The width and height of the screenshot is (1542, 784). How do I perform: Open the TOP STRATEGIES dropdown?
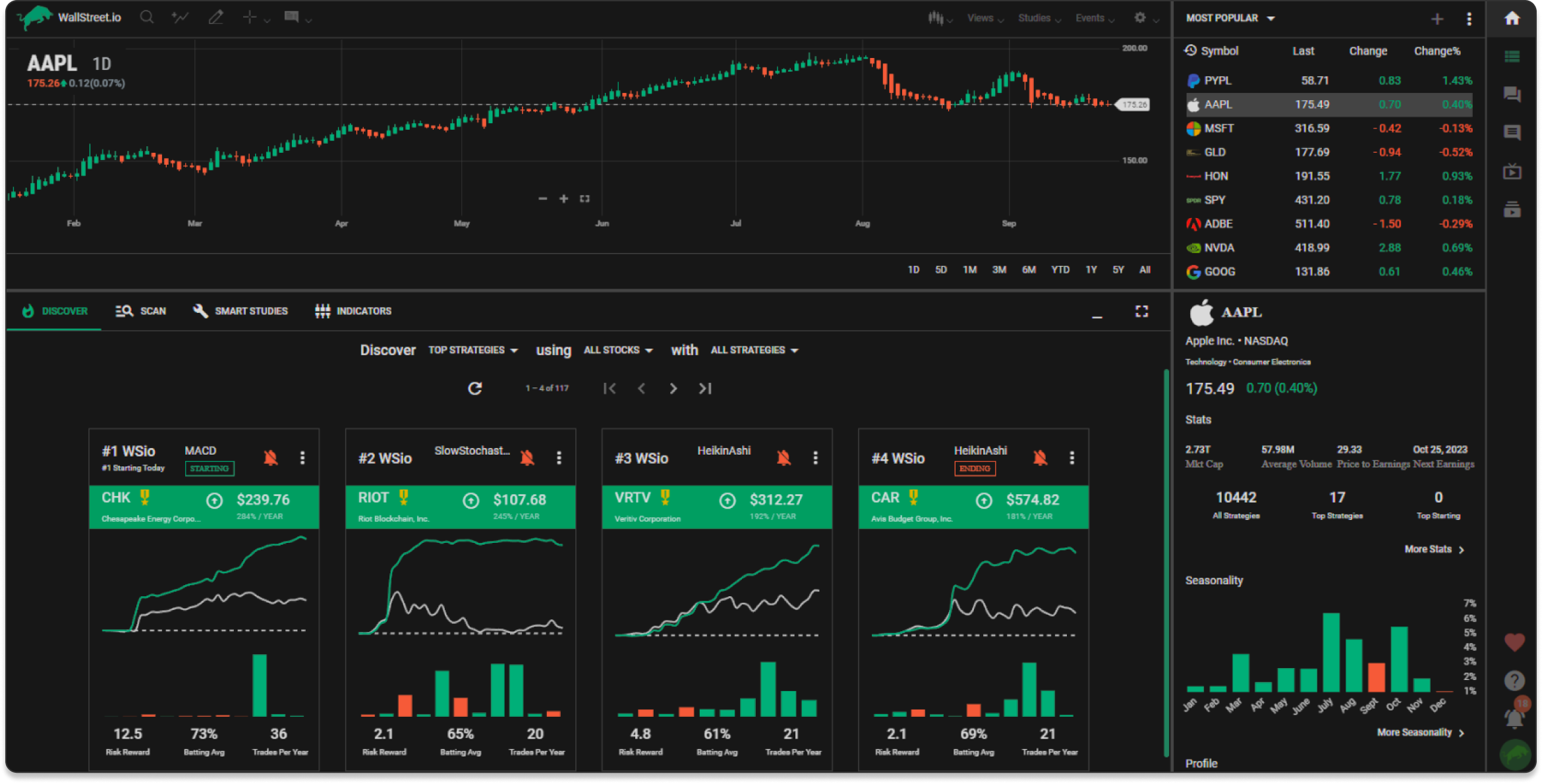[473, 350]
